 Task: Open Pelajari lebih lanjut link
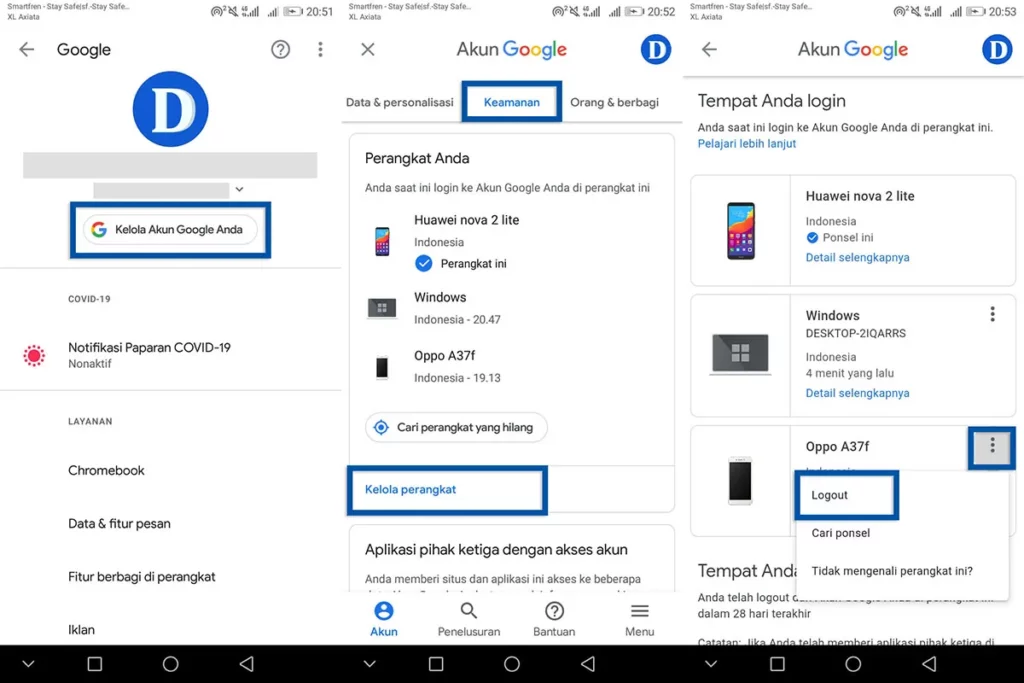746,144
